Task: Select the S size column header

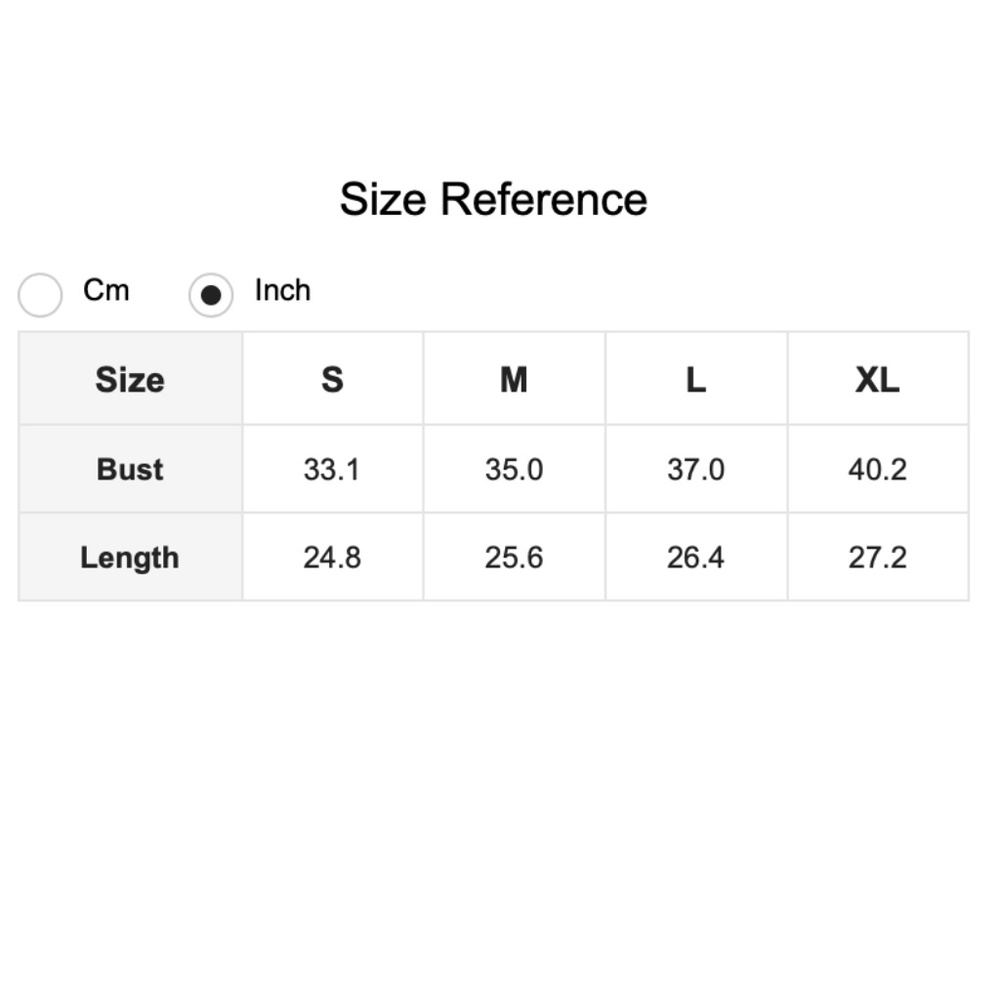Action: (332, 380)
